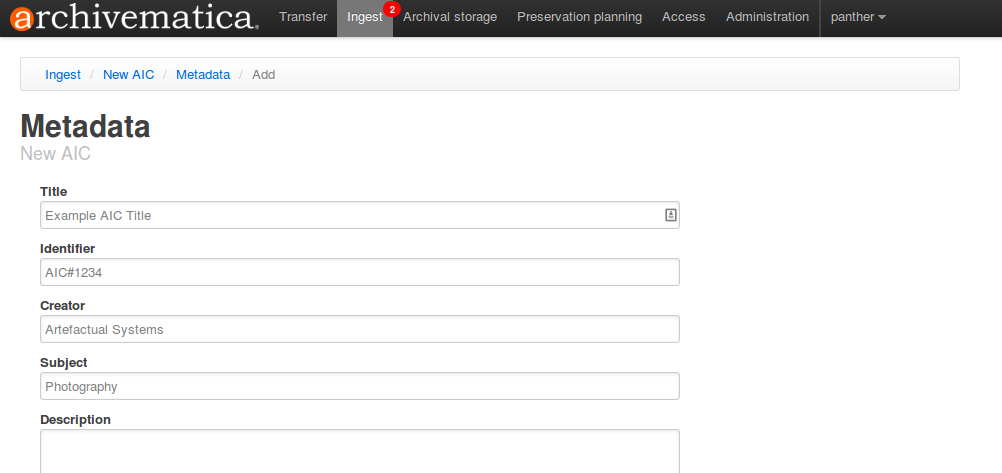Go to Archival storage
Image resolution: width=1002 pixels, height=473 pixels.
point(450,17)
